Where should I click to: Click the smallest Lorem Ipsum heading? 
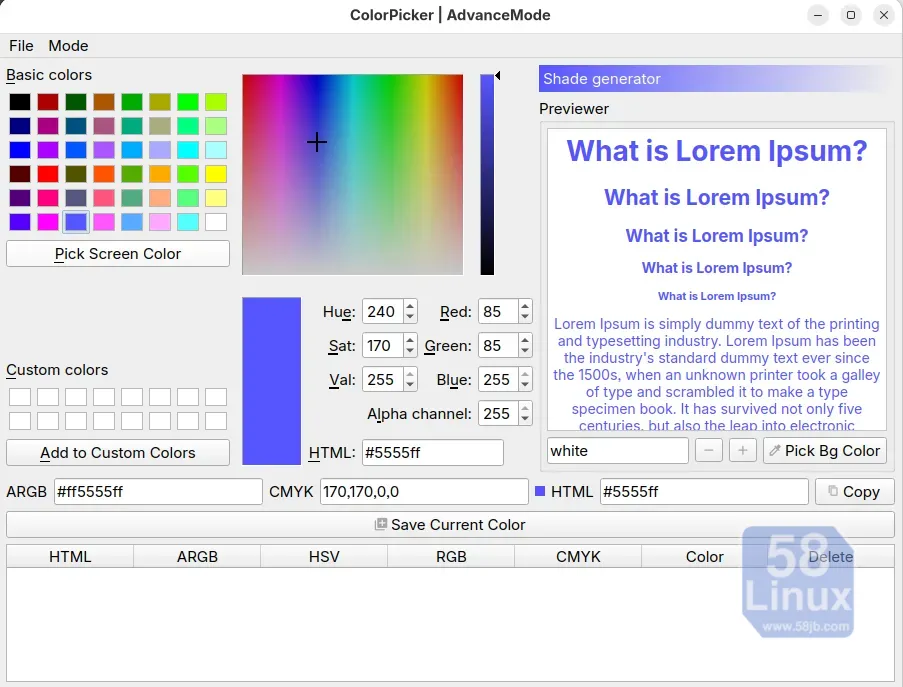pyautogui.click(x=716, y=296)
